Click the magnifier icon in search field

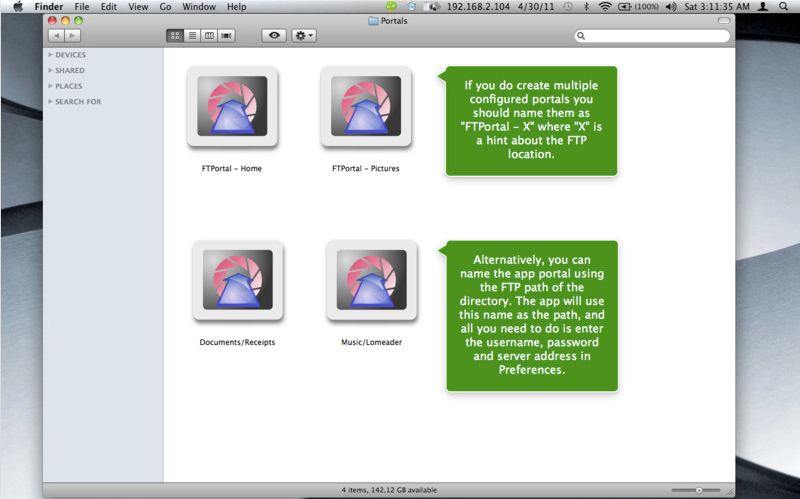(581, 36)
